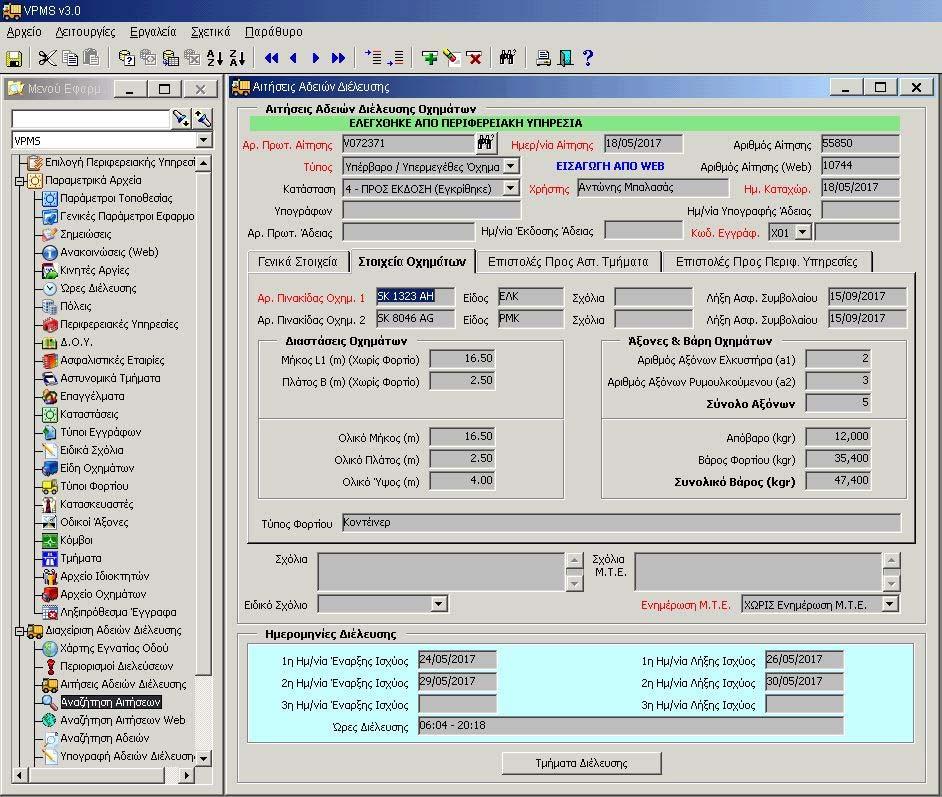Jump to last record double-arrow icon
942x797 pixels.
pyautogui.click(x=338, y=58)
